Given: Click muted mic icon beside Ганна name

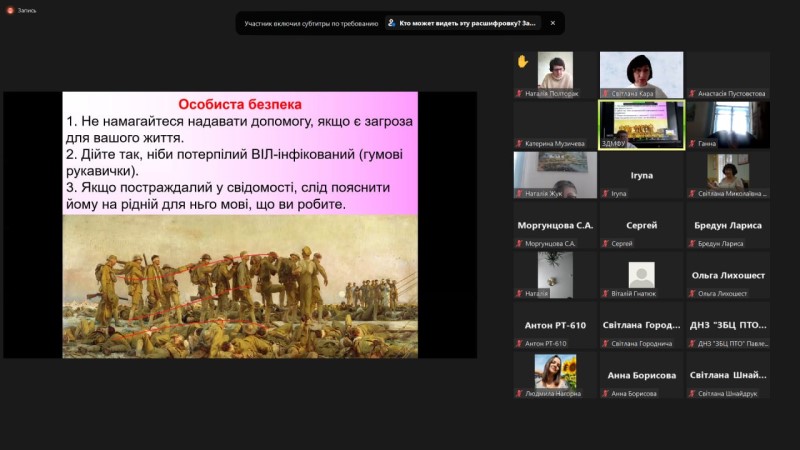Looking at the screenshot, I should point(692,143).
